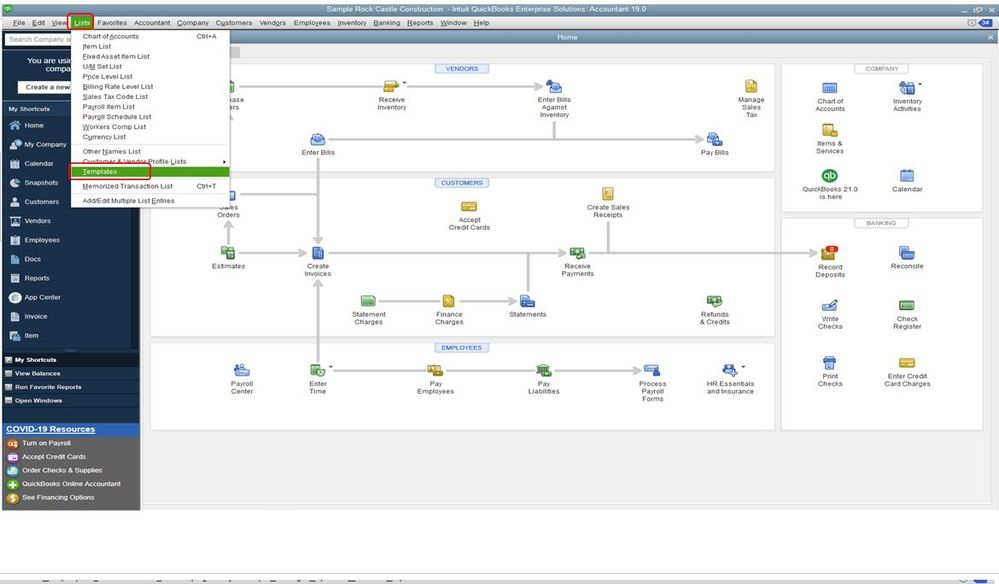
Task: Open the Pay Employees icon
Action: (435, 371)
